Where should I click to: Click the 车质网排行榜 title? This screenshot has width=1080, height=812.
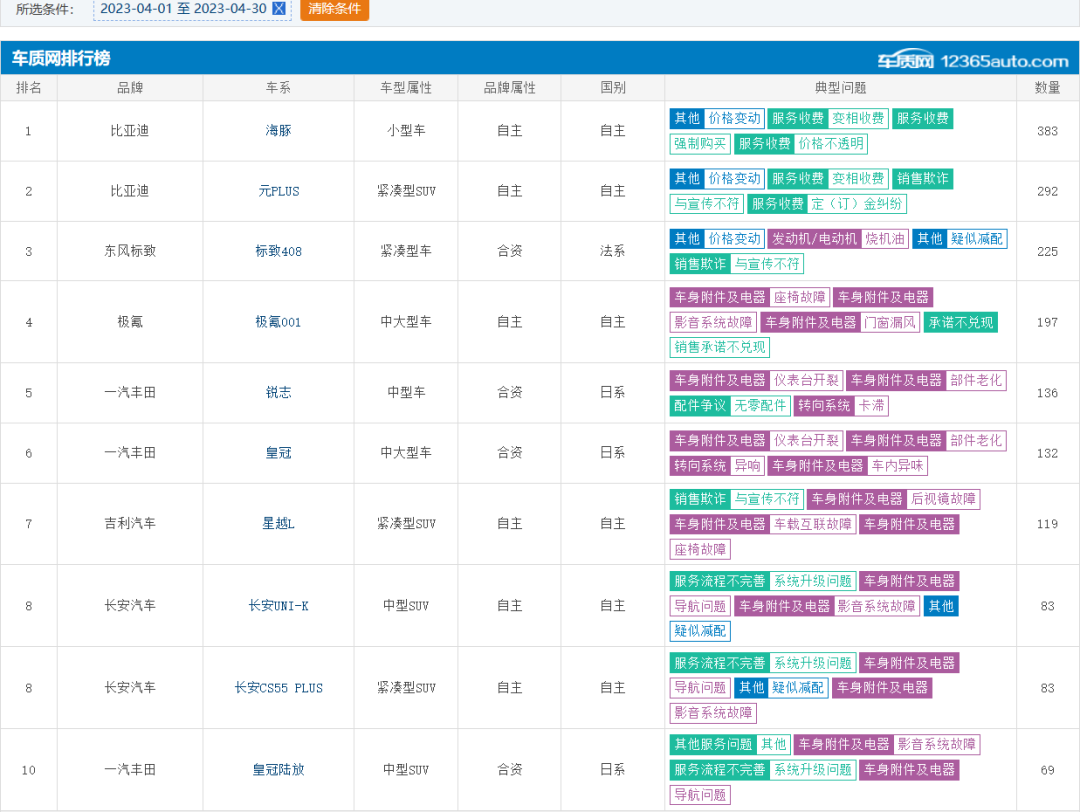pos(61,59)
